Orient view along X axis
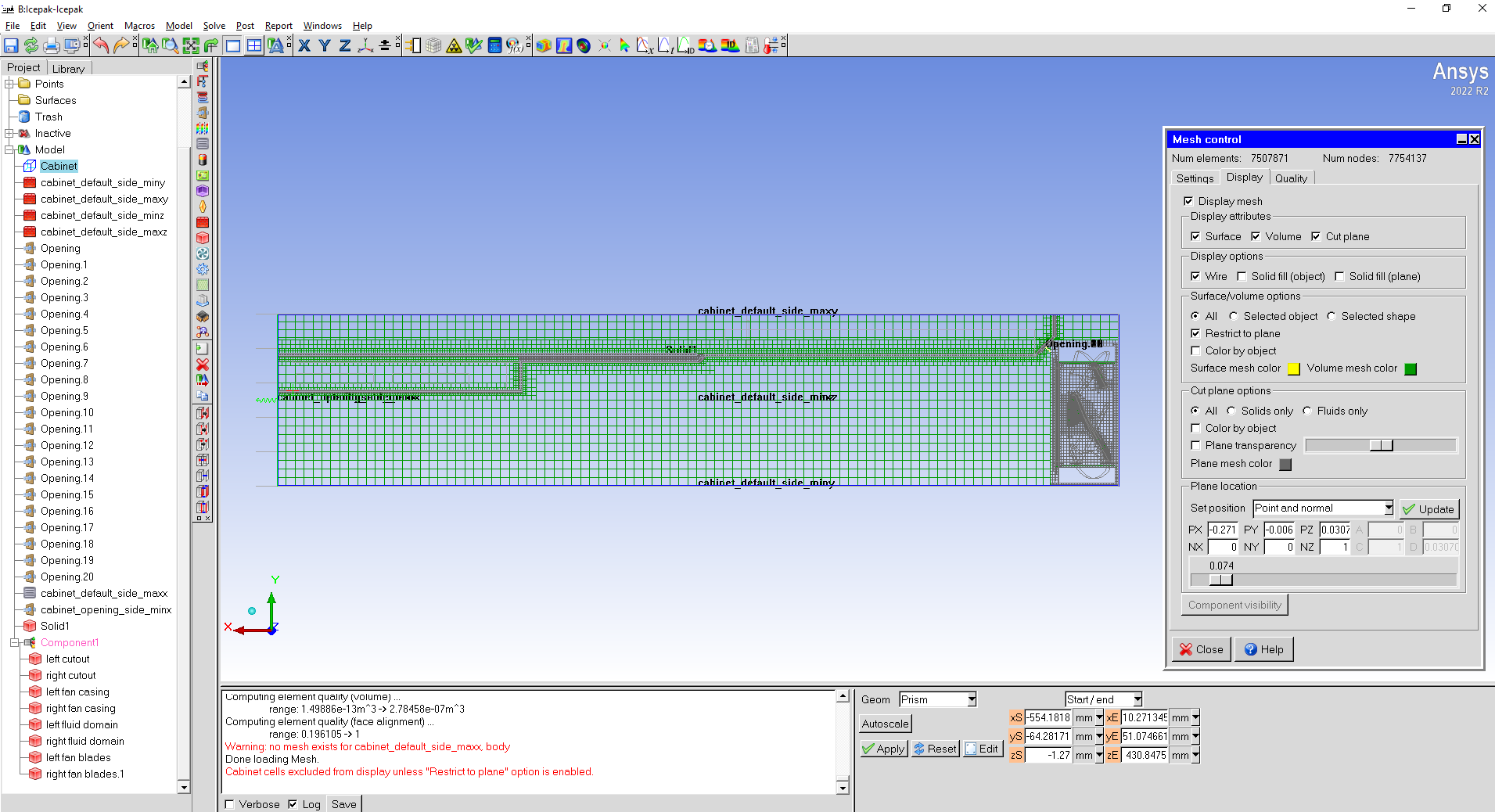Viewport: 1495px width, 812px height. pyautogui.click(x=304, y=46)
